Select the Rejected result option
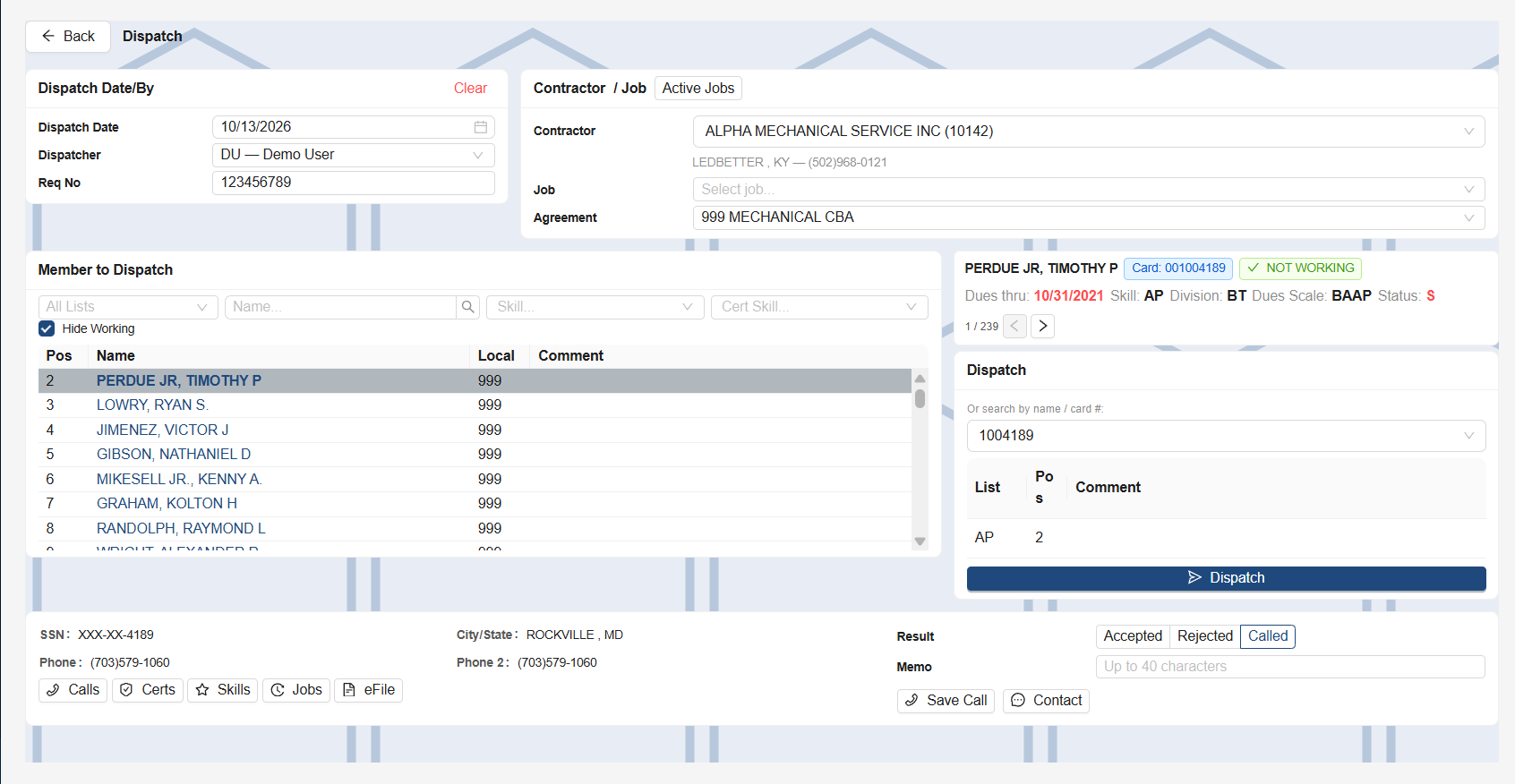This screenshot has width=1515, height=784. [1204, 636]
